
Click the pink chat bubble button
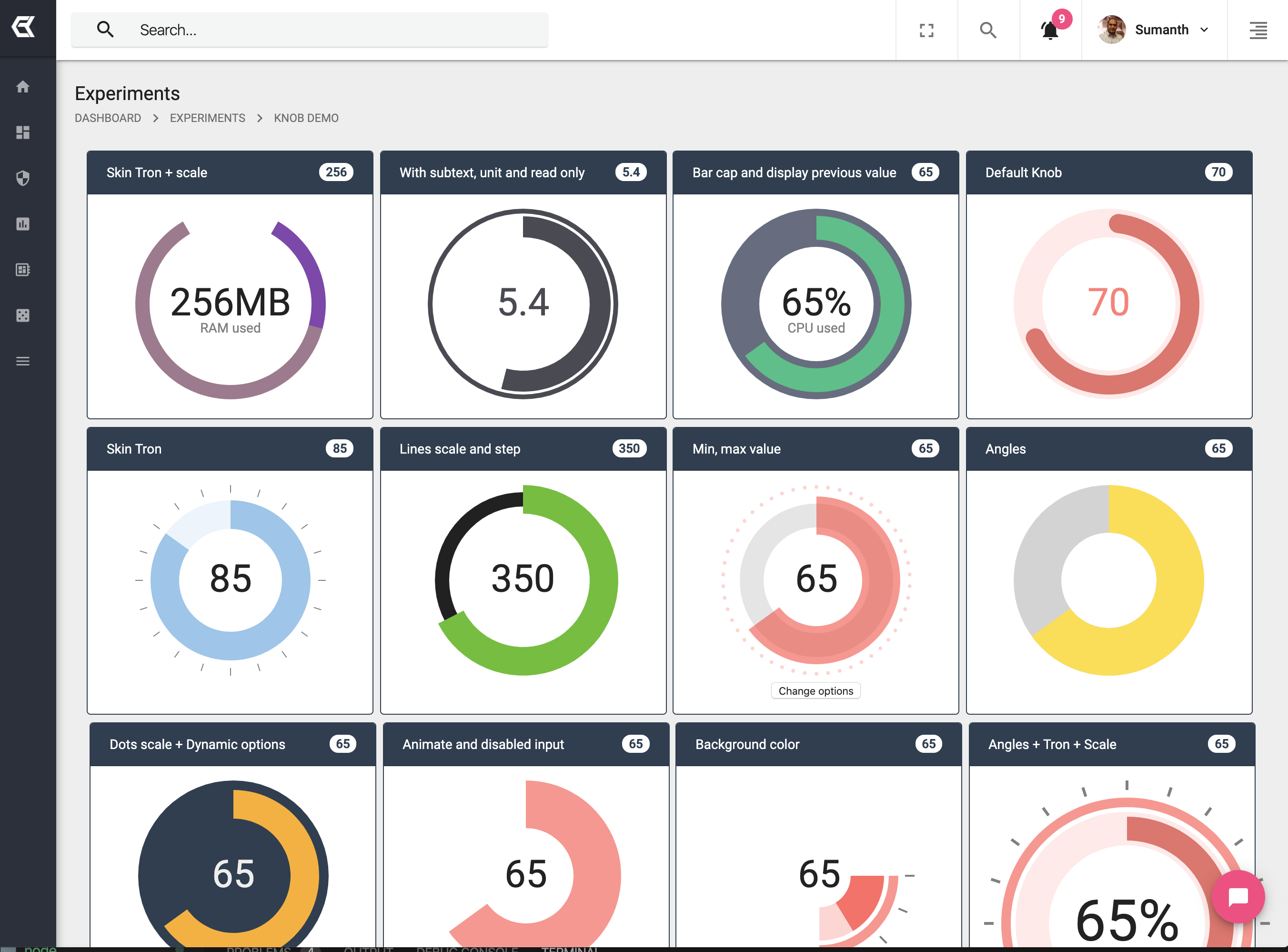pyautogui.click(x=1238, y=897)
